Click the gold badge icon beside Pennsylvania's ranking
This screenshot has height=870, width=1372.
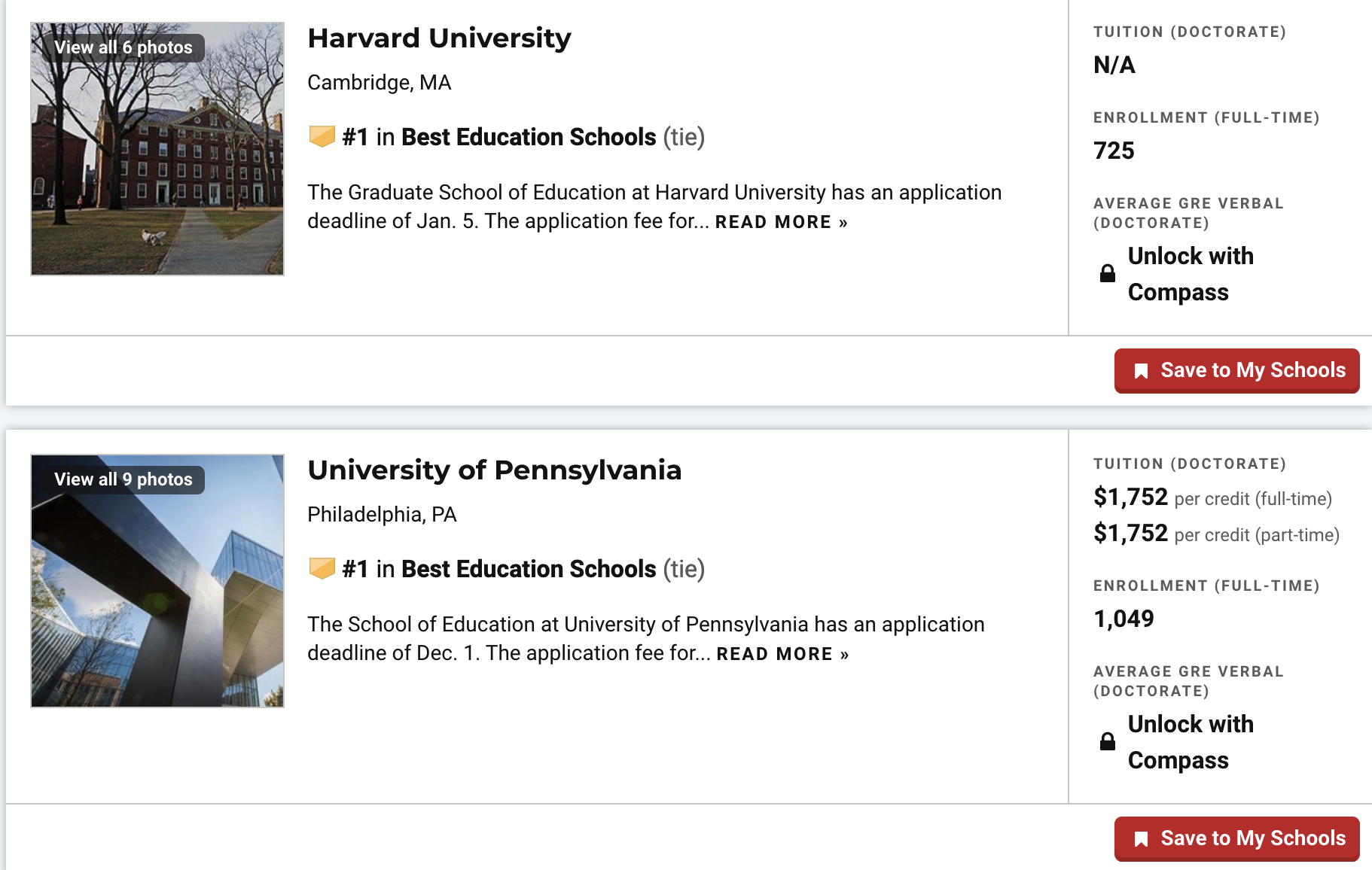(322, 569)
